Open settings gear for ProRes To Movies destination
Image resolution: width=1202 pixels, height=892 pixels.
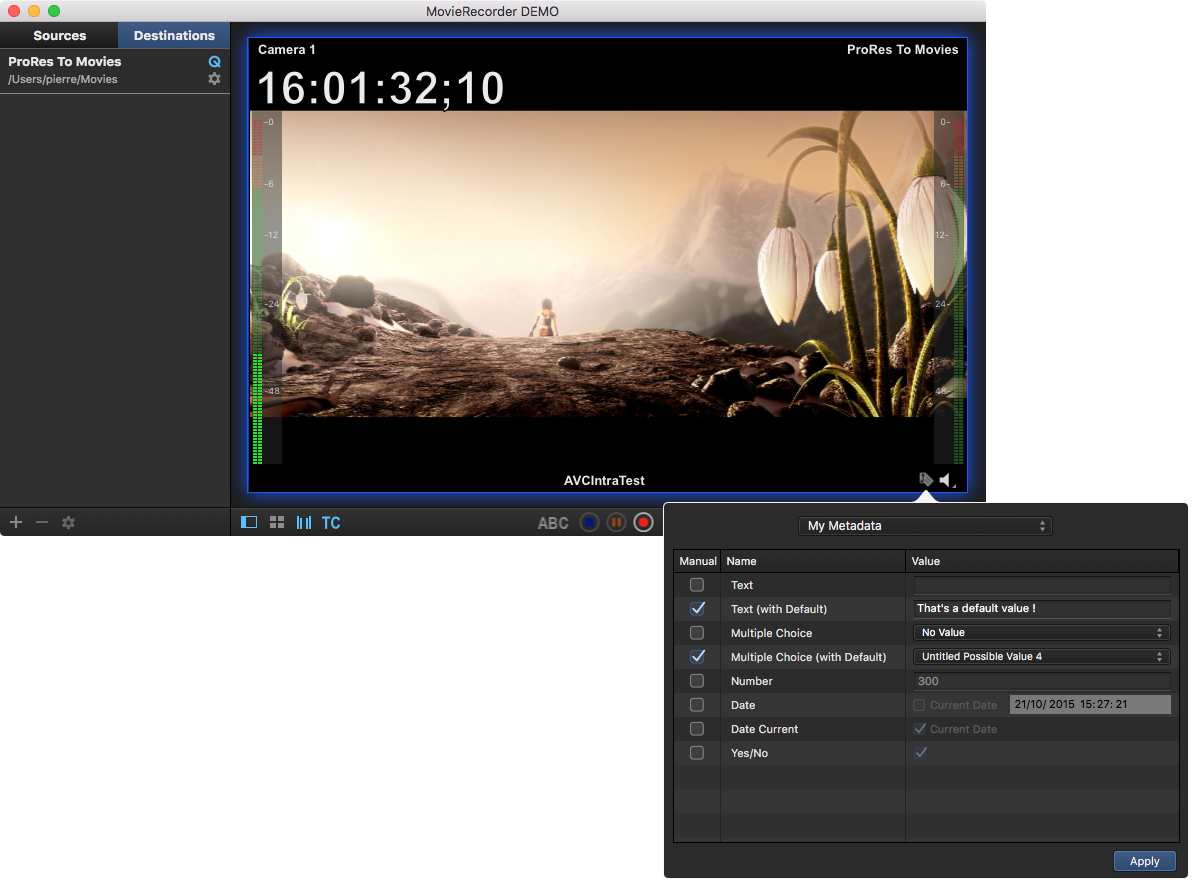pyautogui.click(x=214, y=78)
